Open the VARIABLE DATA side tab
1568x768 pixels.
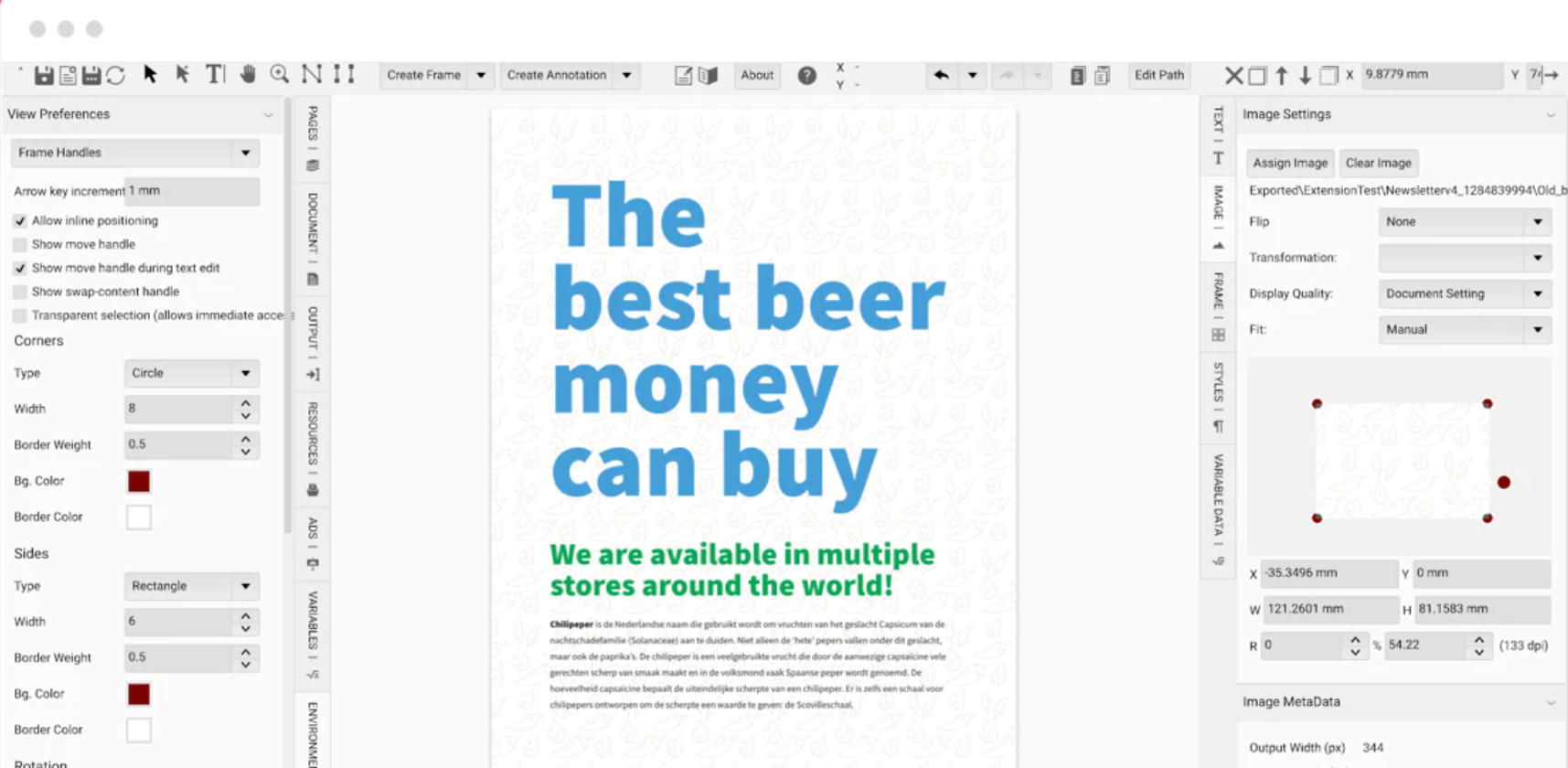click(x=1218, y=510)
